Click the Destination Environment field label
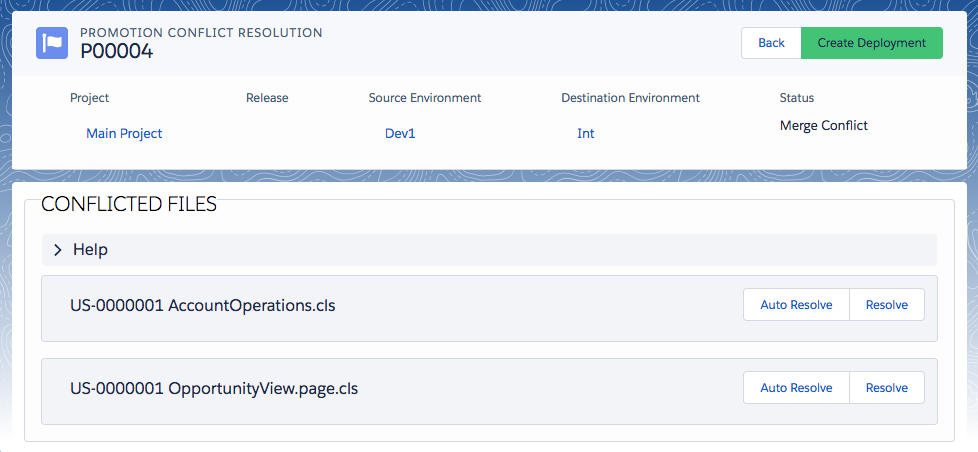 point(631,98)
